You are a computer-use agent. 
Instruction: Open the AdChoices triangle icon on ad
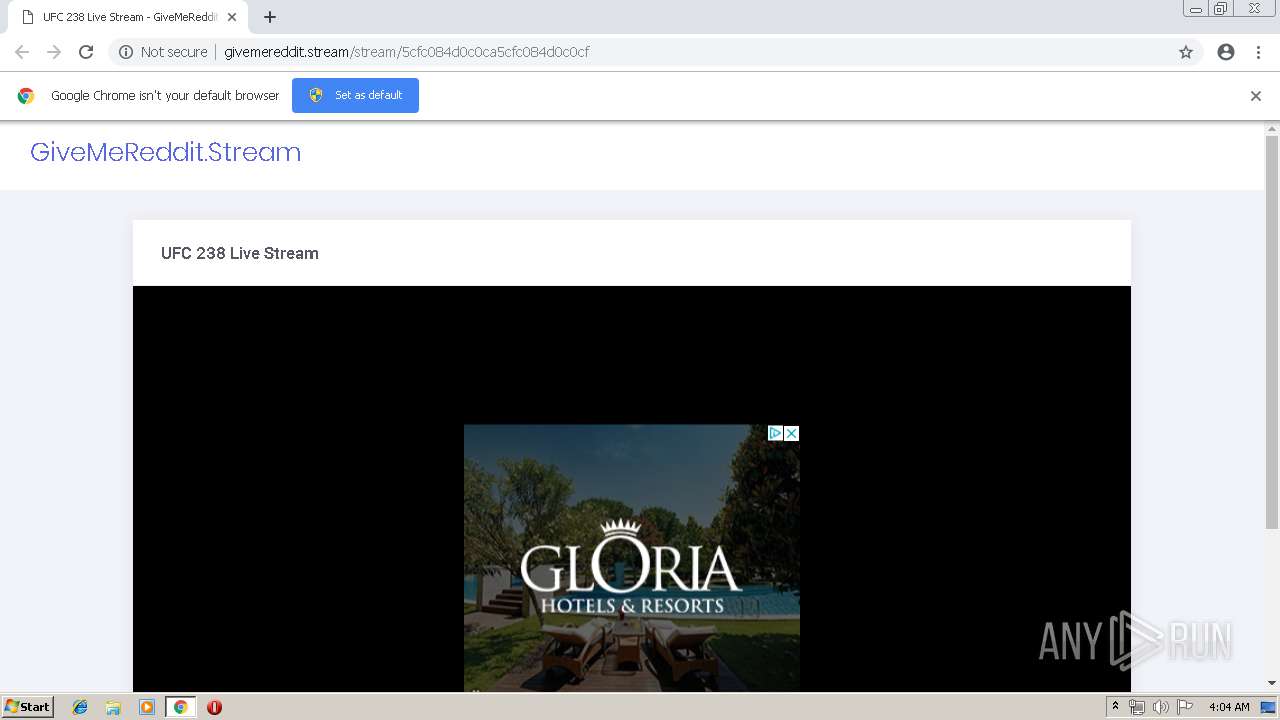775,433
